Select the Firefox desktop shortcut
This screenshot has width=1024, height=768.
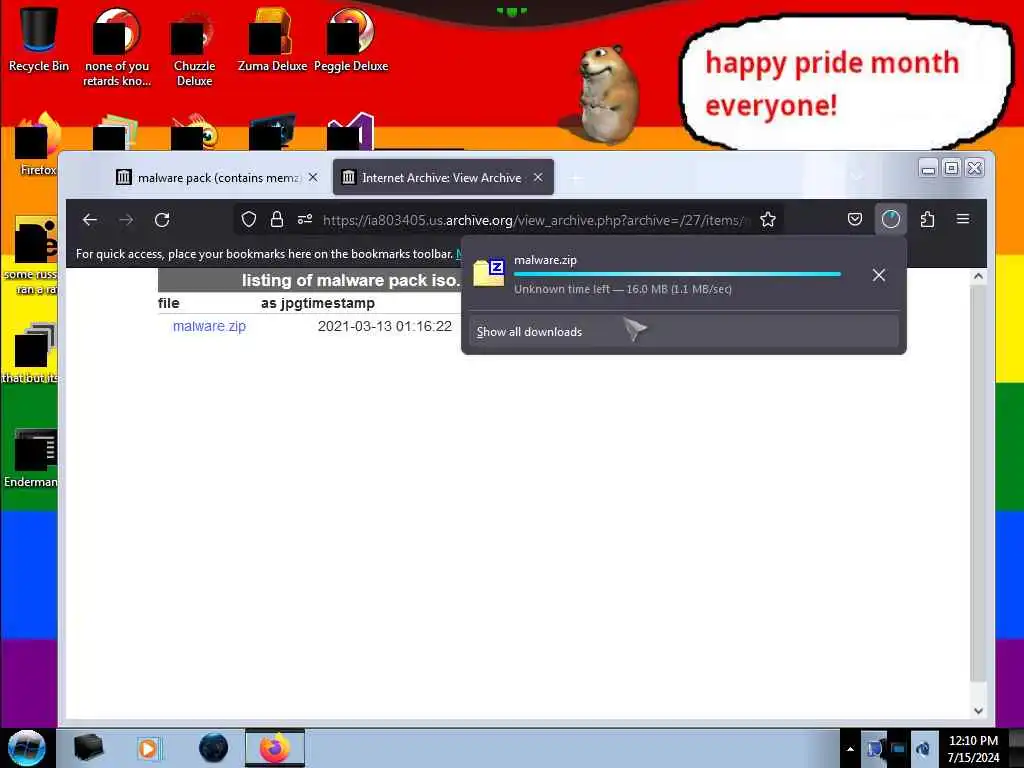tap(37, 145)
